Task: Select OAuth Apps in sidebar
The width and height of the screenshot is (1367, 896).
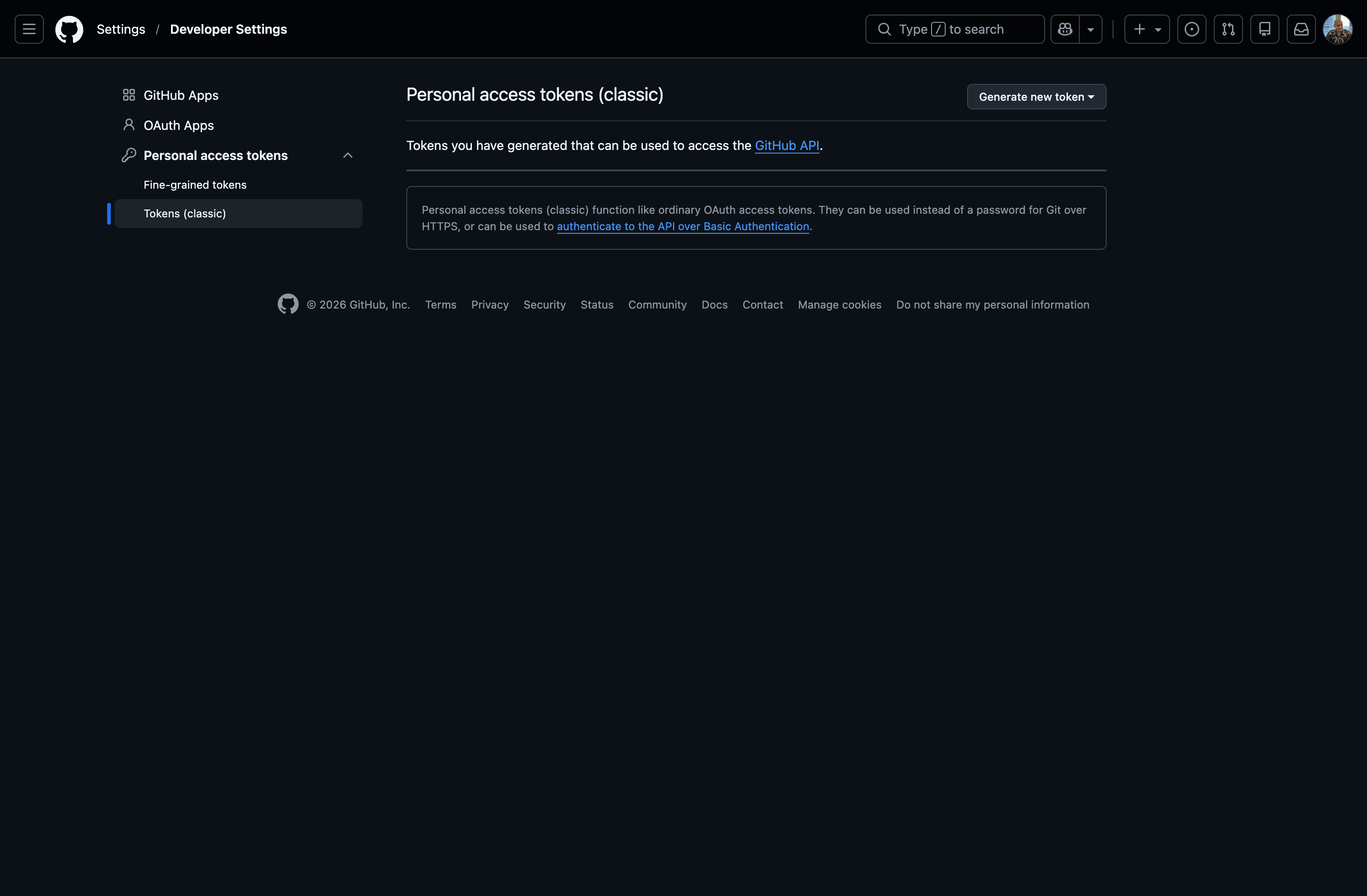Action: [x=238, y=125]
